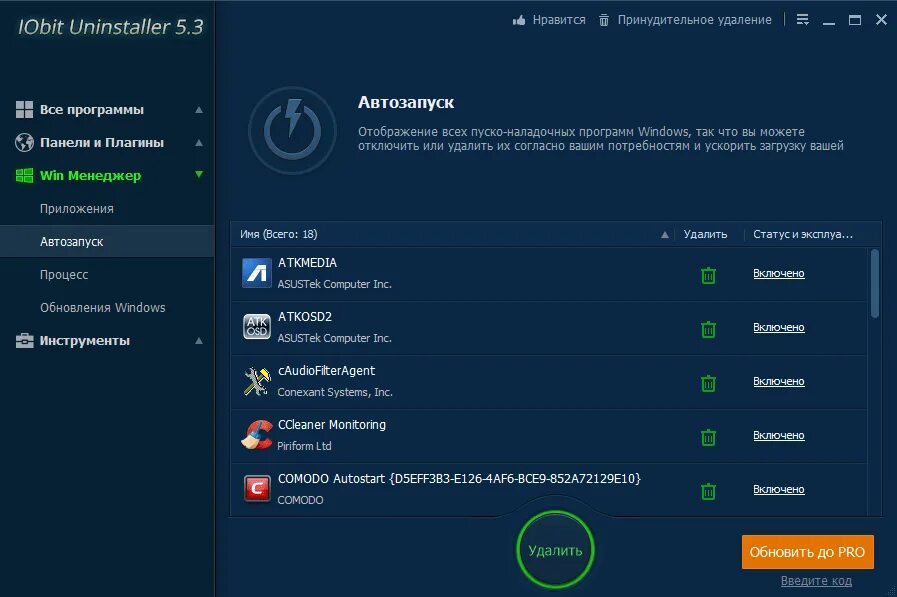Select Автозапуск in the sidebar
897x597 pixels.
pyautogui.click(x=108, y=241)
